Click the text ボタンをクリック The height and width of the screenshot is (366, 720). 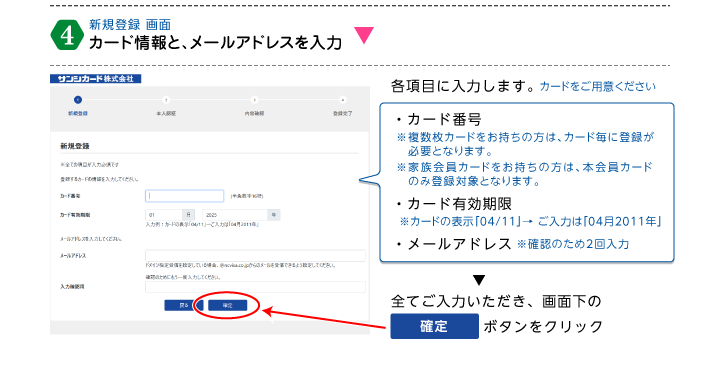(x=543, y=327)
